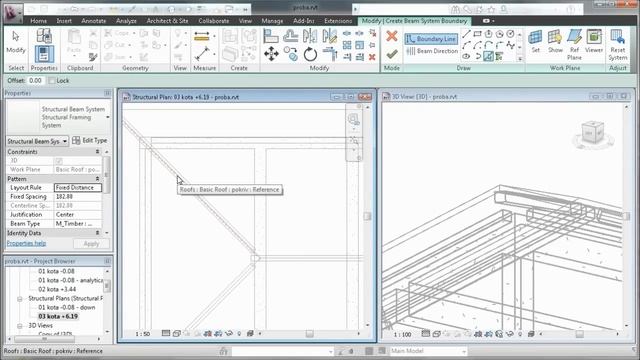Viewport: 640px width, 360px height.
Task: Select the Copy tool in Modify panel
Action: click(291, 53)
